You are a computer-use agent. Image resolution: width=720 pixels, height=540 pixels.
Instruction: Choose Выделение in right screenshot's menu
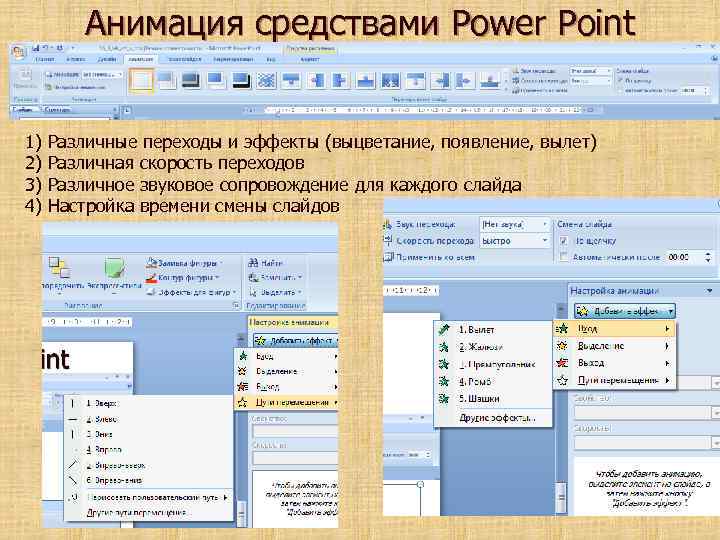click(x=615, y=346)
